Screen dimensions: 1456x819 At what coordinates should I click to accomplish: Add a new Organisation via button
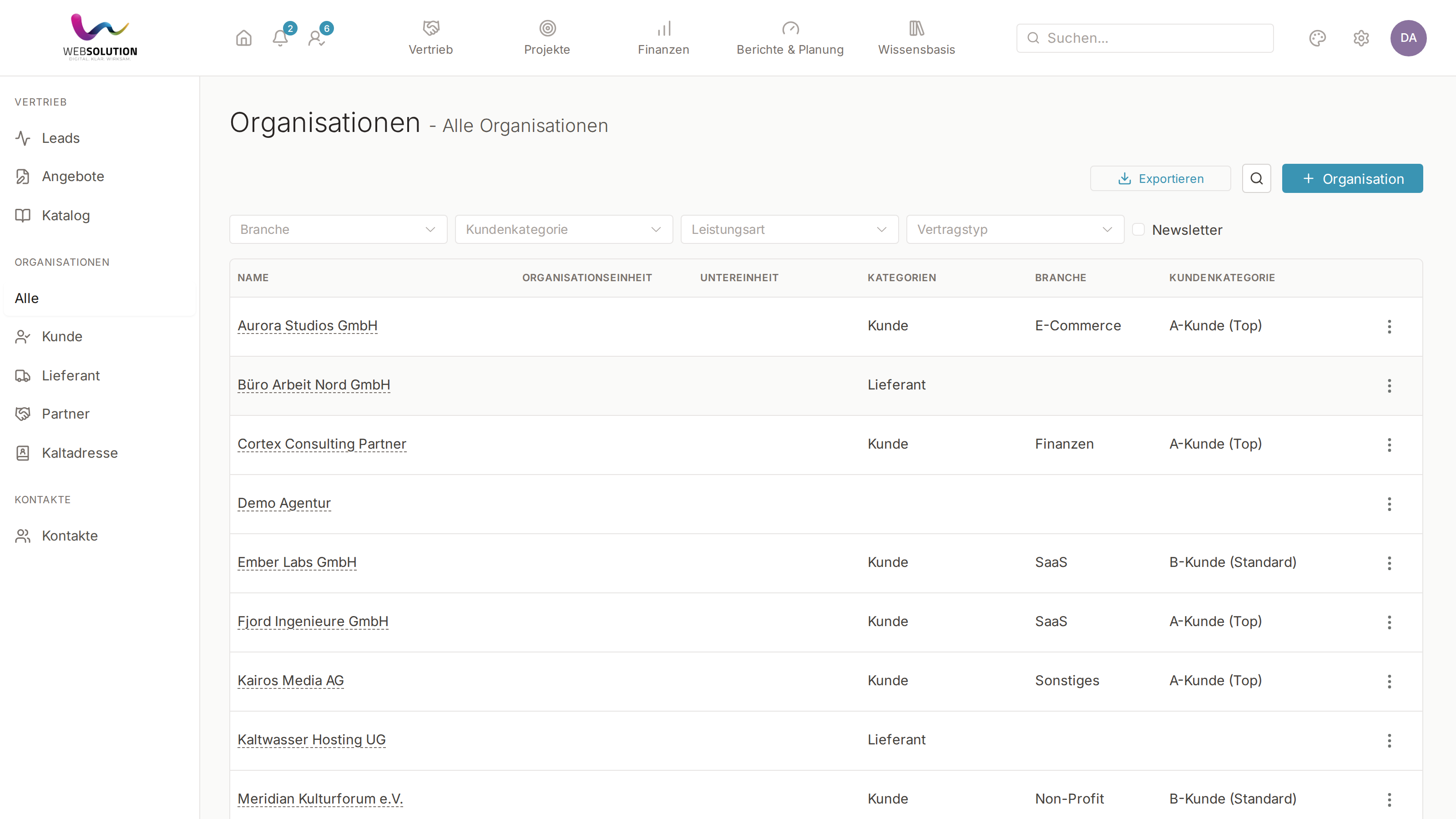pyautogui.click(x=1352, y=179)
